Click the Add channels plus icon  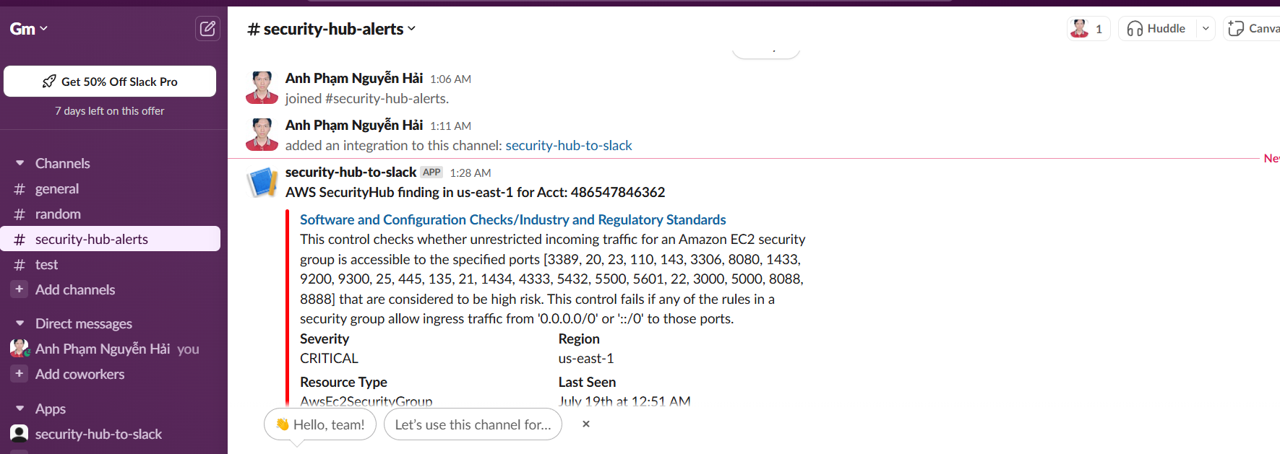pos(19,290)
